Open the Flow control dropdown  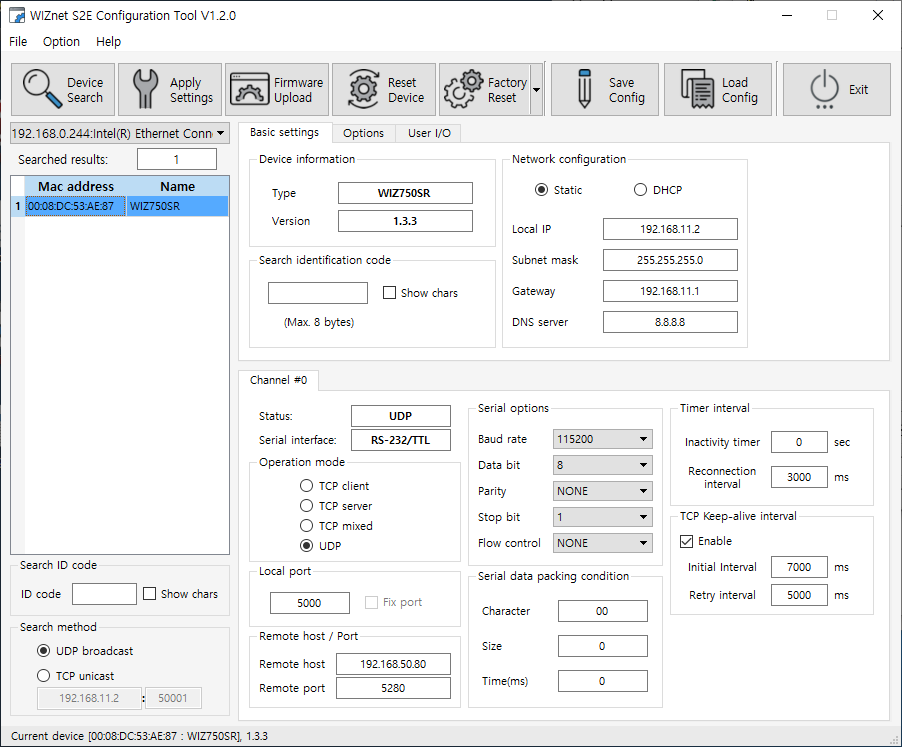coord(602,543)
